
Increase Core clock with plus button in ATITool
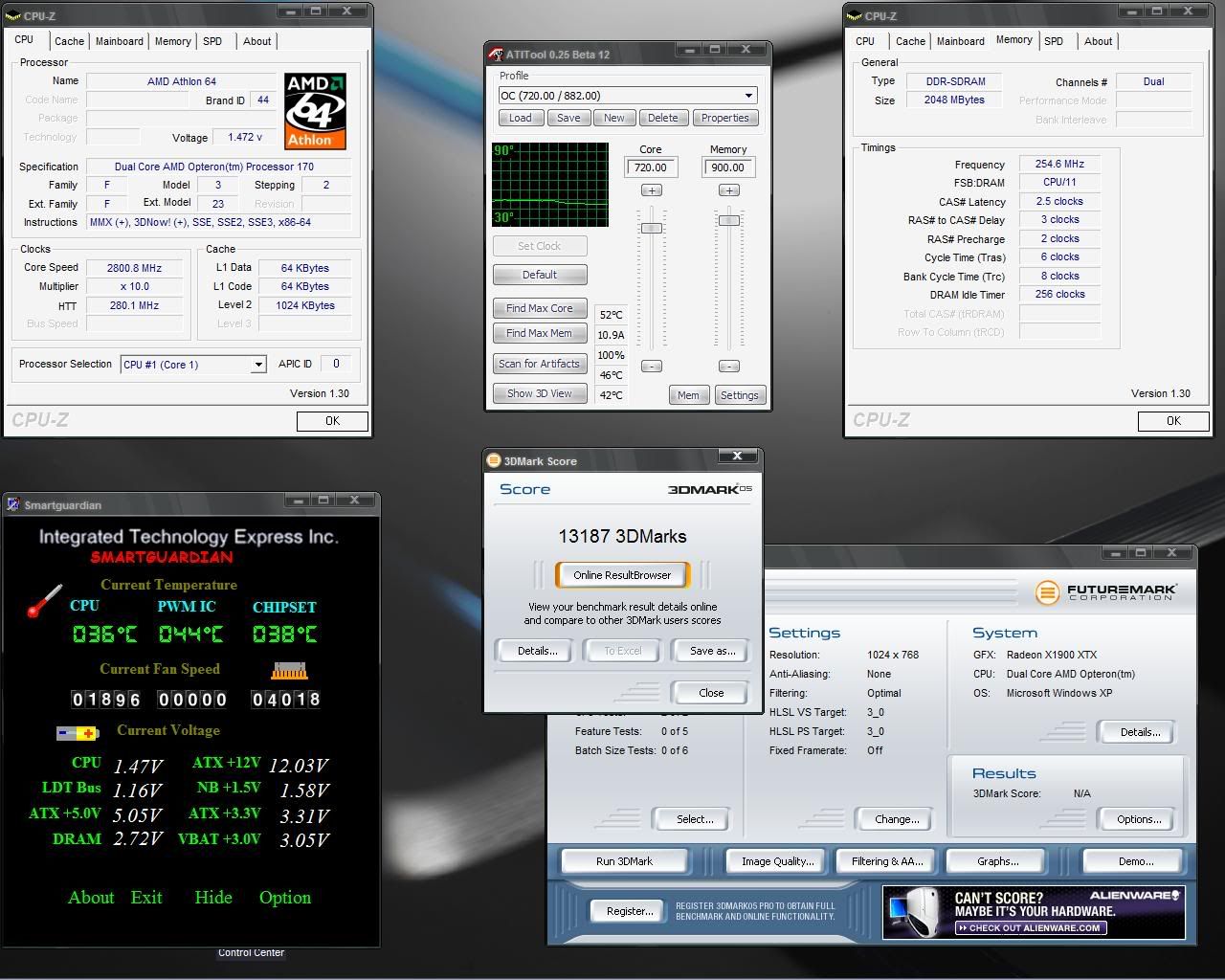tap(652, 190)
